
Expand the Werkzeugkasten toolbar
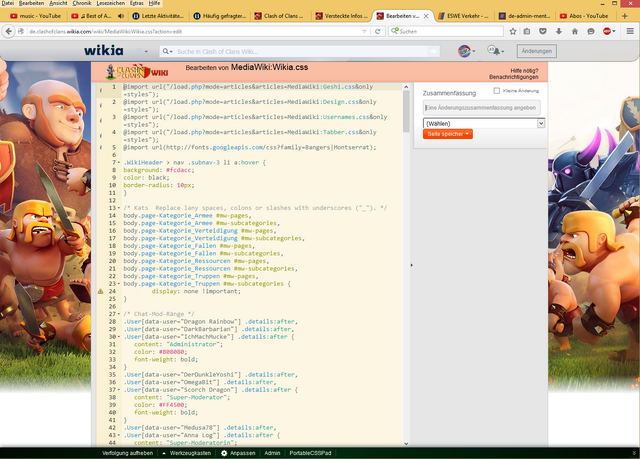[187, 453]
